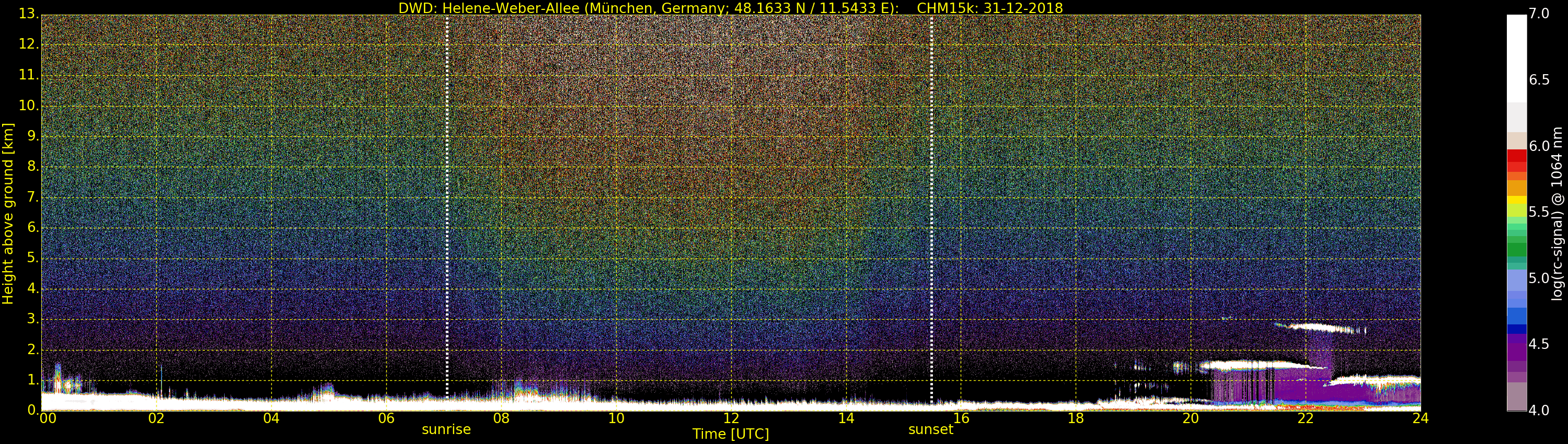This screenshot has height=444, width=1568.
Task: Select the Time [UTC] axis label
Action: (731, 434)
